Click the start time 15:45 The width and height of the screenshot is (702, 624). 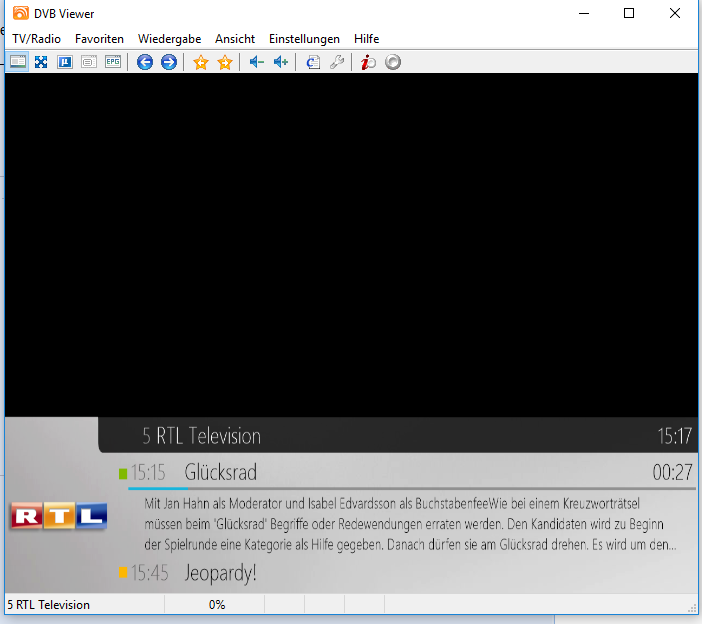150,573
